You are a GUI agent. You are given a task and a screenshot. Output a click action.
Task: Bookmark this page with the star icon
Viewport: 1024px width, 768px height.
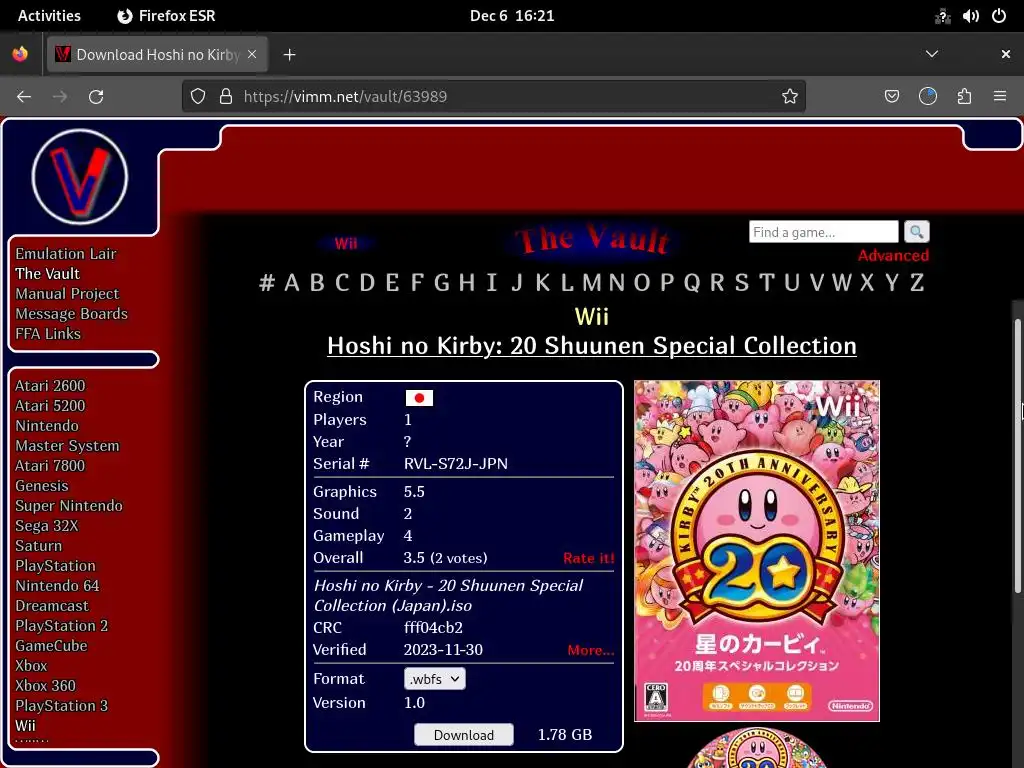(x=790, y=97)
